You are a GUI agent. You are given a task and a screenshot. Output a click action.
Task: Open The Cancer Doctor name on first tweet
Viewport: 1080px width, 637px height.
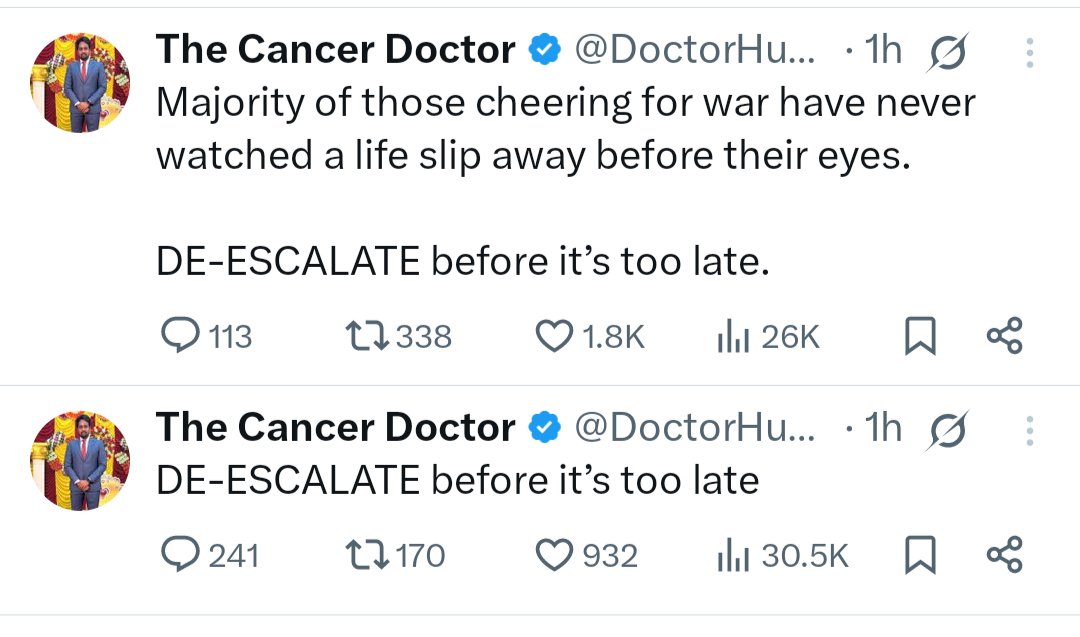pos(336,50)
